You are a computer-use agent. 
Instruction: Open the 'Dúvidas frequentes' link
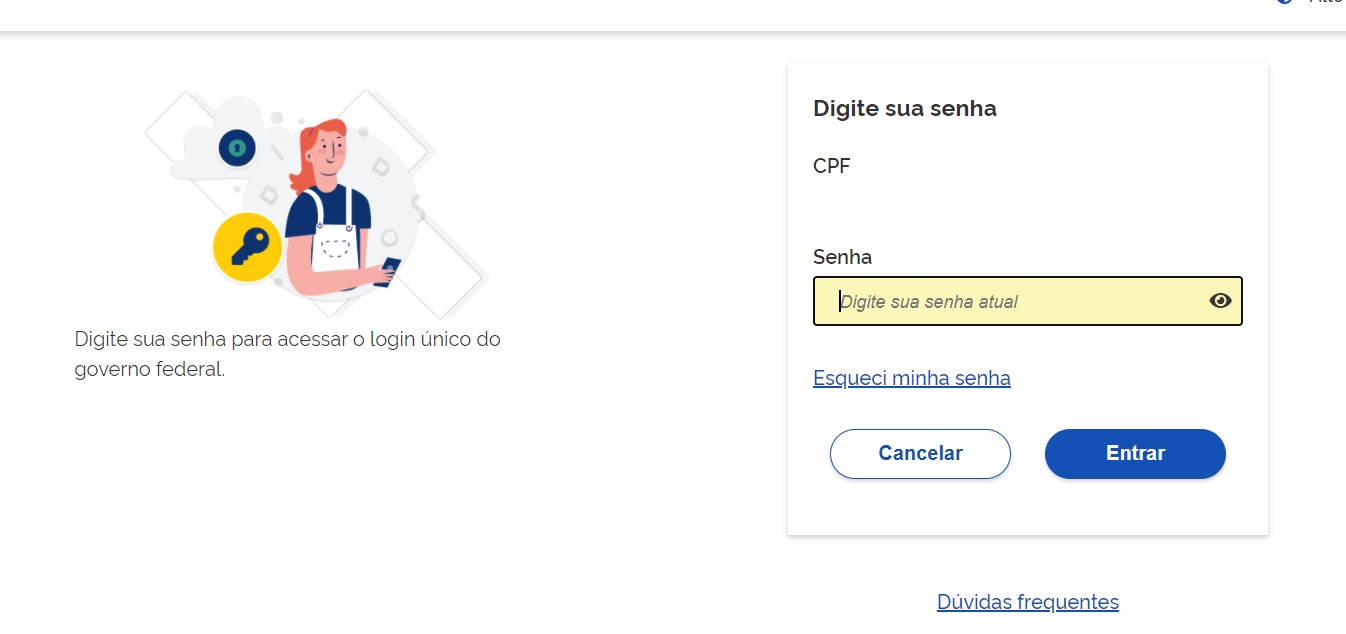click(x=1028, y=602)
